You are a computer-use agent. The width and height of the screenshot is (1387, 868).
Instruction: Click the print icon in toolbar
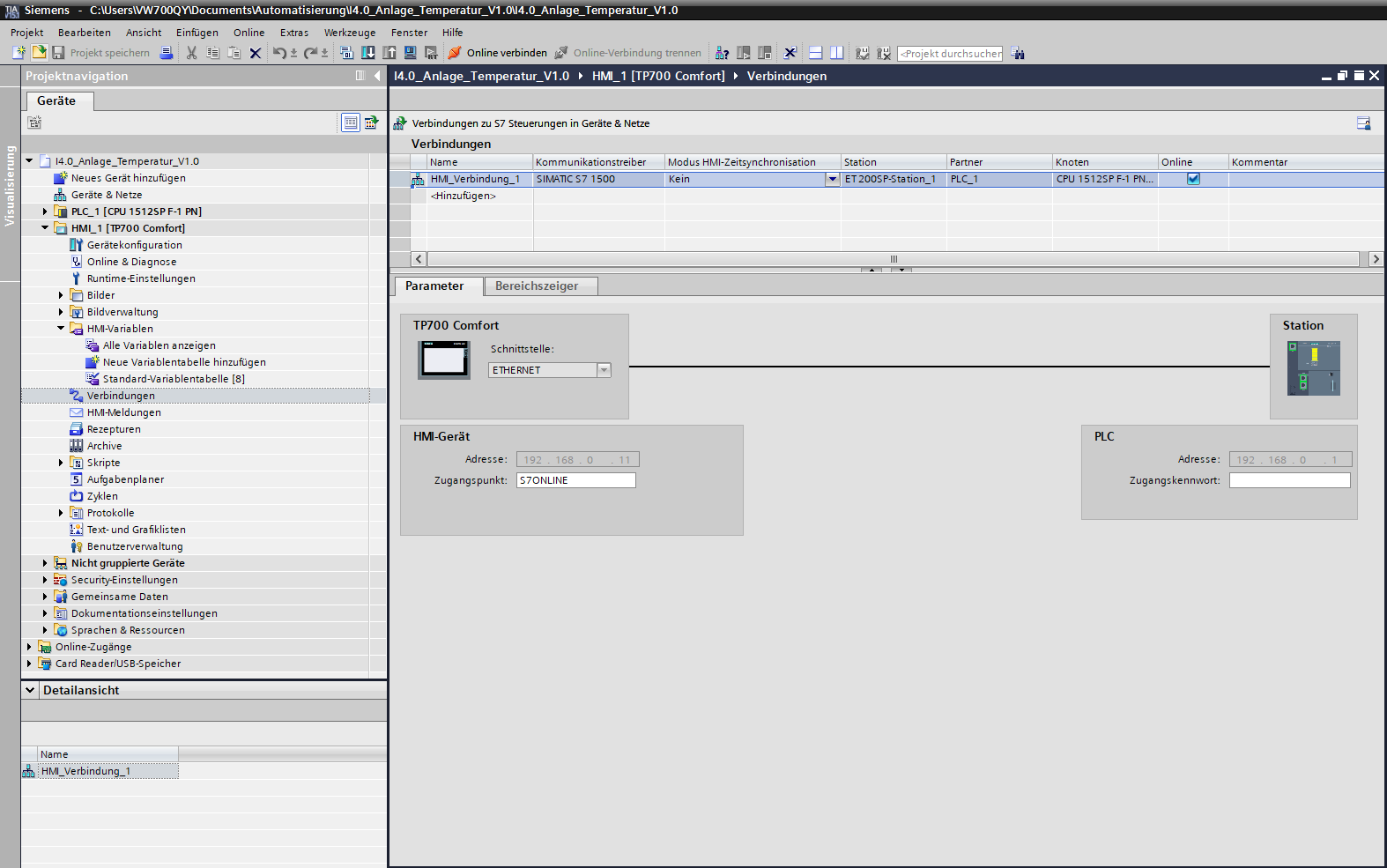click(167, 53)
